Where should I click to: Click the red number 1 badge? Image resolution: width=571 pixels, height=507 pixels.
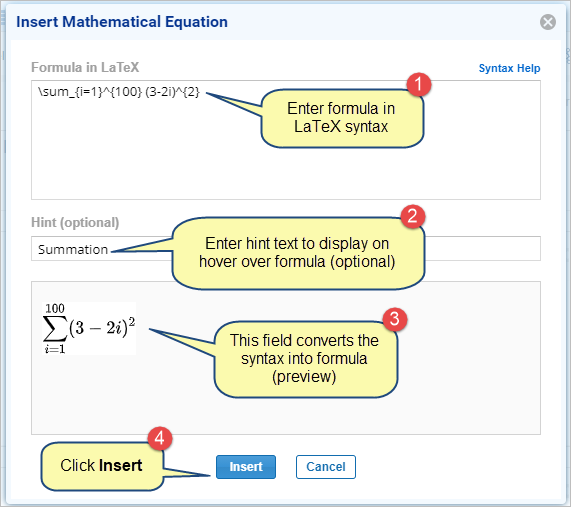click(419, 84)
